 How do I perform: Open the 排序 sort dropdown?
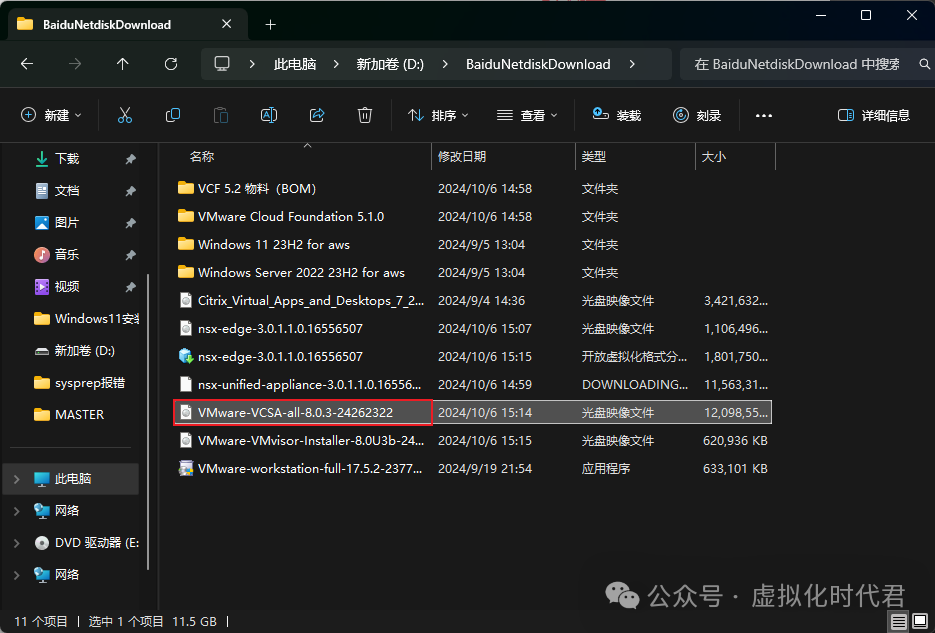438,115
